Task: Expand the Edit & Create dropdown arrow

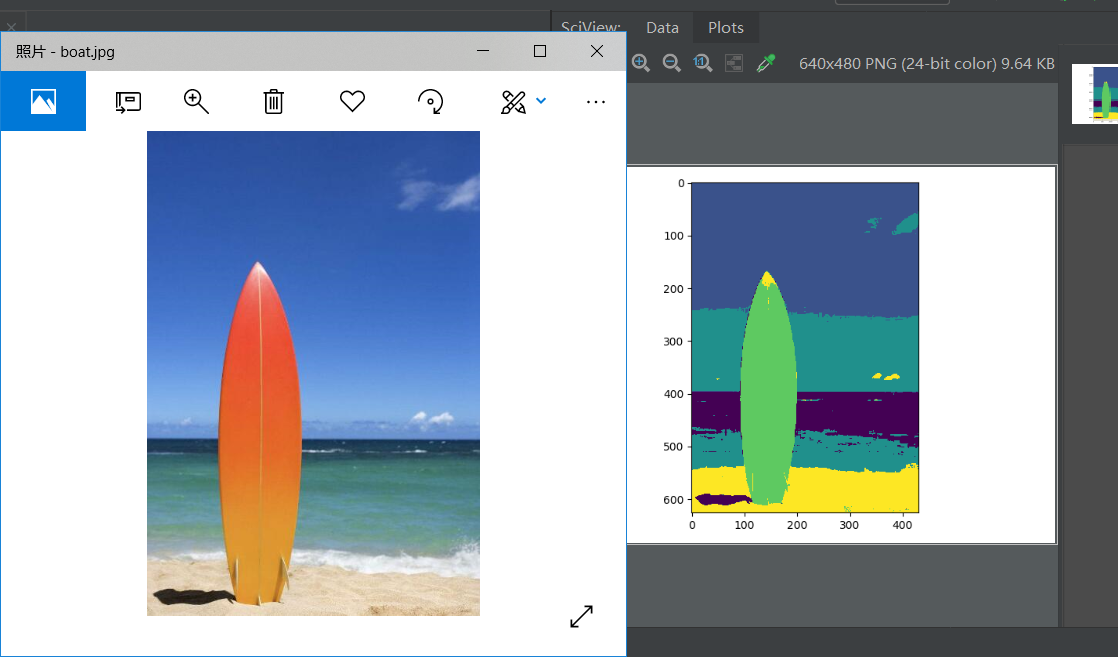Action: point(541,101)
